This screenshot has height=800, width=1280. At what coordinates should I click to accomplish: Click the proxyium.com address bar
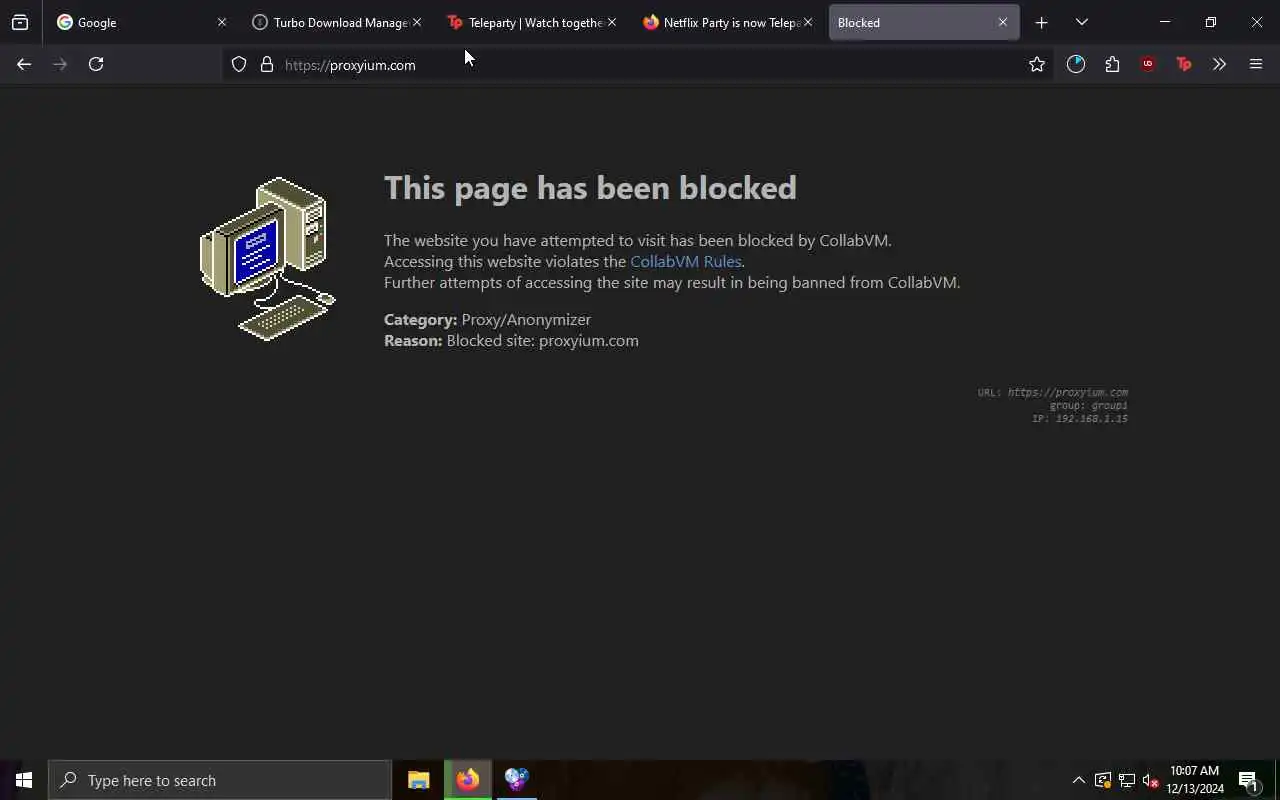640,65
